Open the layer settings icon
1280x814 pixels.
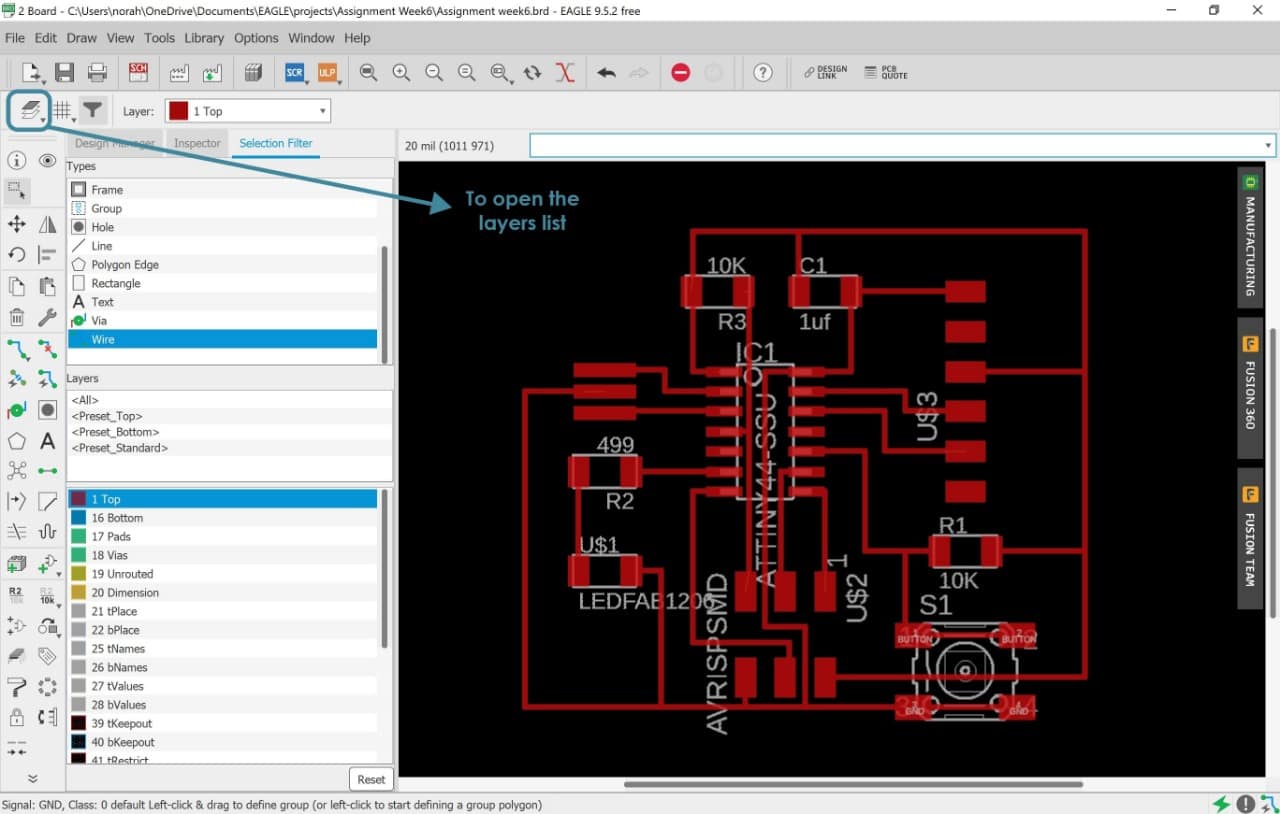tap(30, 110)
